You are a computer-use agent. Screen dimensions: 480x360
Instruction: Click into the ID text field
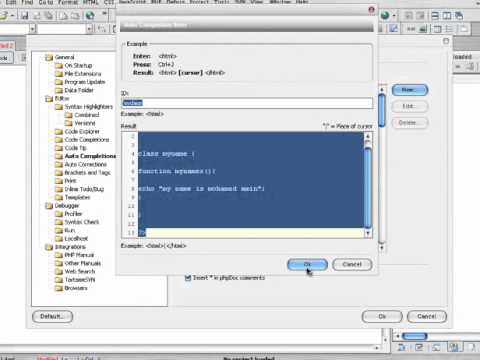click(247, 103)
